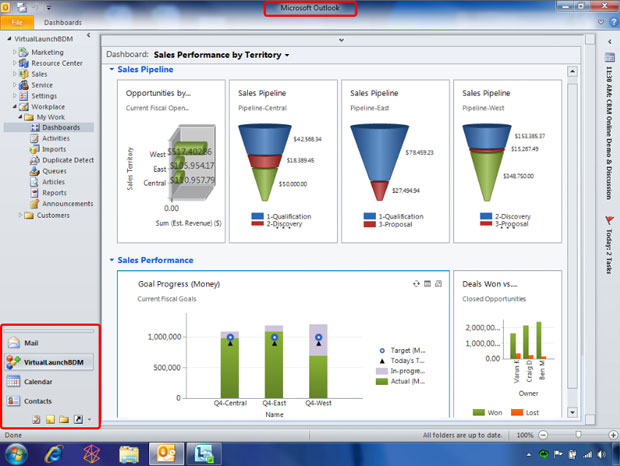Switch to the Calendar pane
The width and height of the screenshot is (620, 466).
(x=49, y=381)
